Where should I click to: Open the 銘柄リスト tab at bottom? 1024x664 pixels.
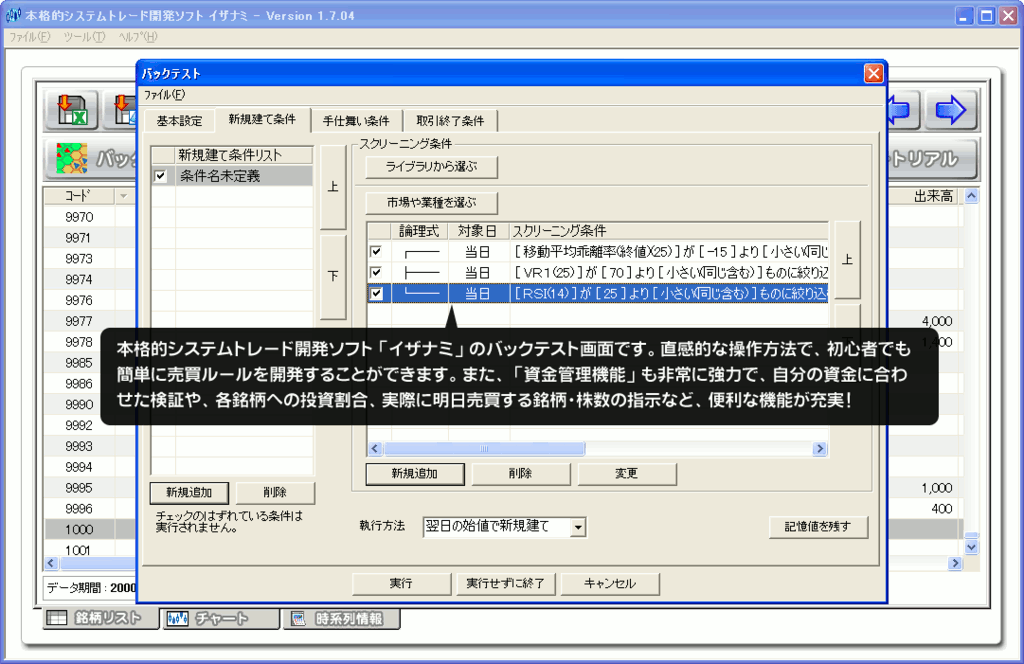point(101,618)
